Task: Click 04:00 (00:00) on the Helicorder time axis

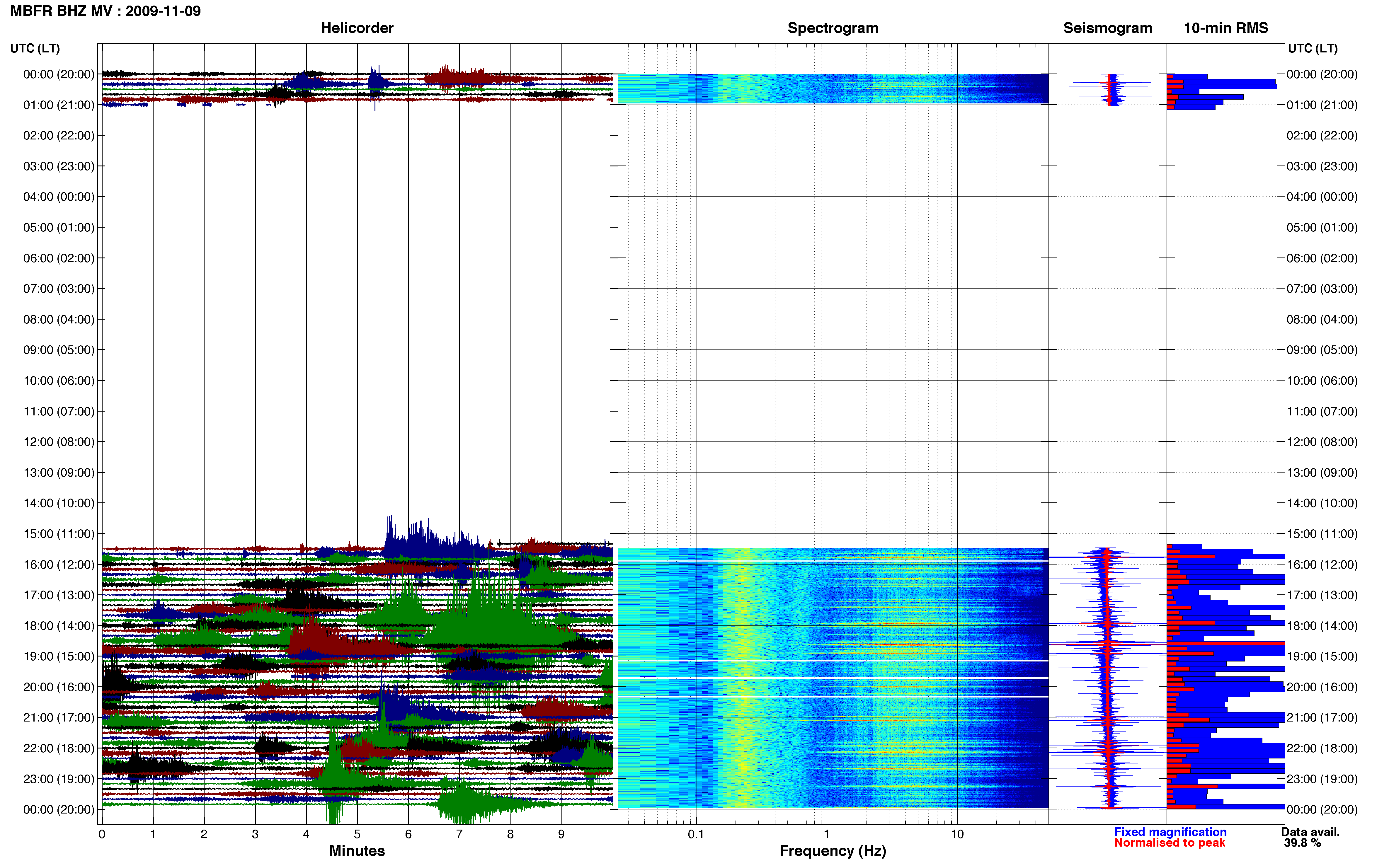Action: 59,197
